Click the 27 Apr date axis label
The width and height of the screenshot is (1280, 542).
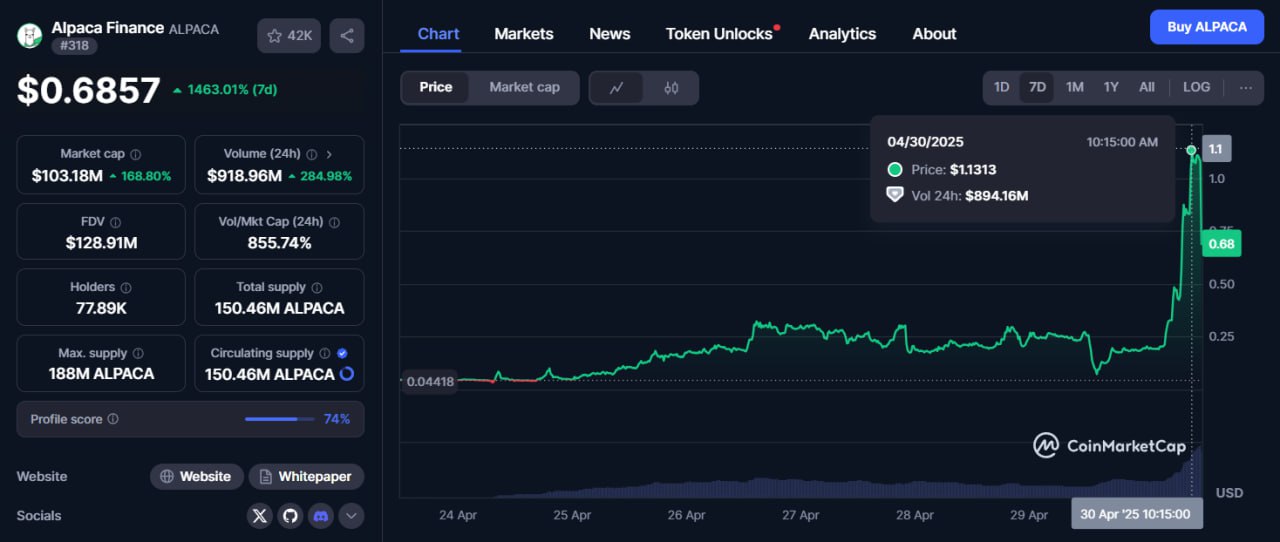801,515
